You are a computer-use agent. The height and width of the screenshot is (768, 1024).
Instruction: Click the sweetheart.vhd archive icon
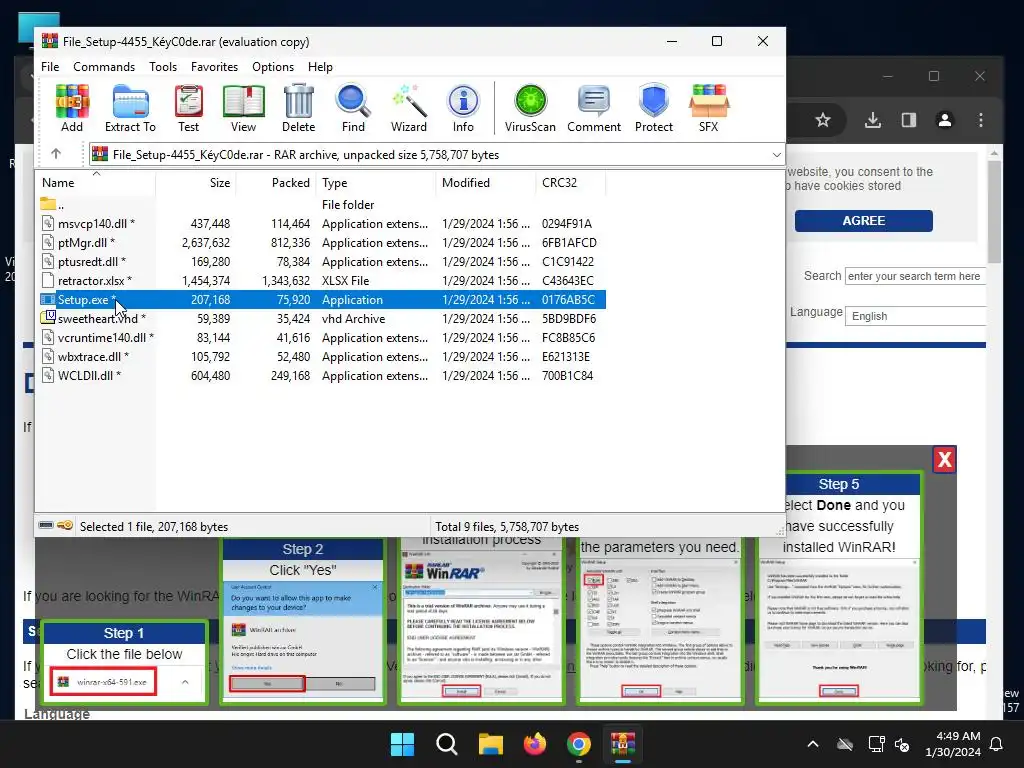pyautogui.click(x=47, y=318)
